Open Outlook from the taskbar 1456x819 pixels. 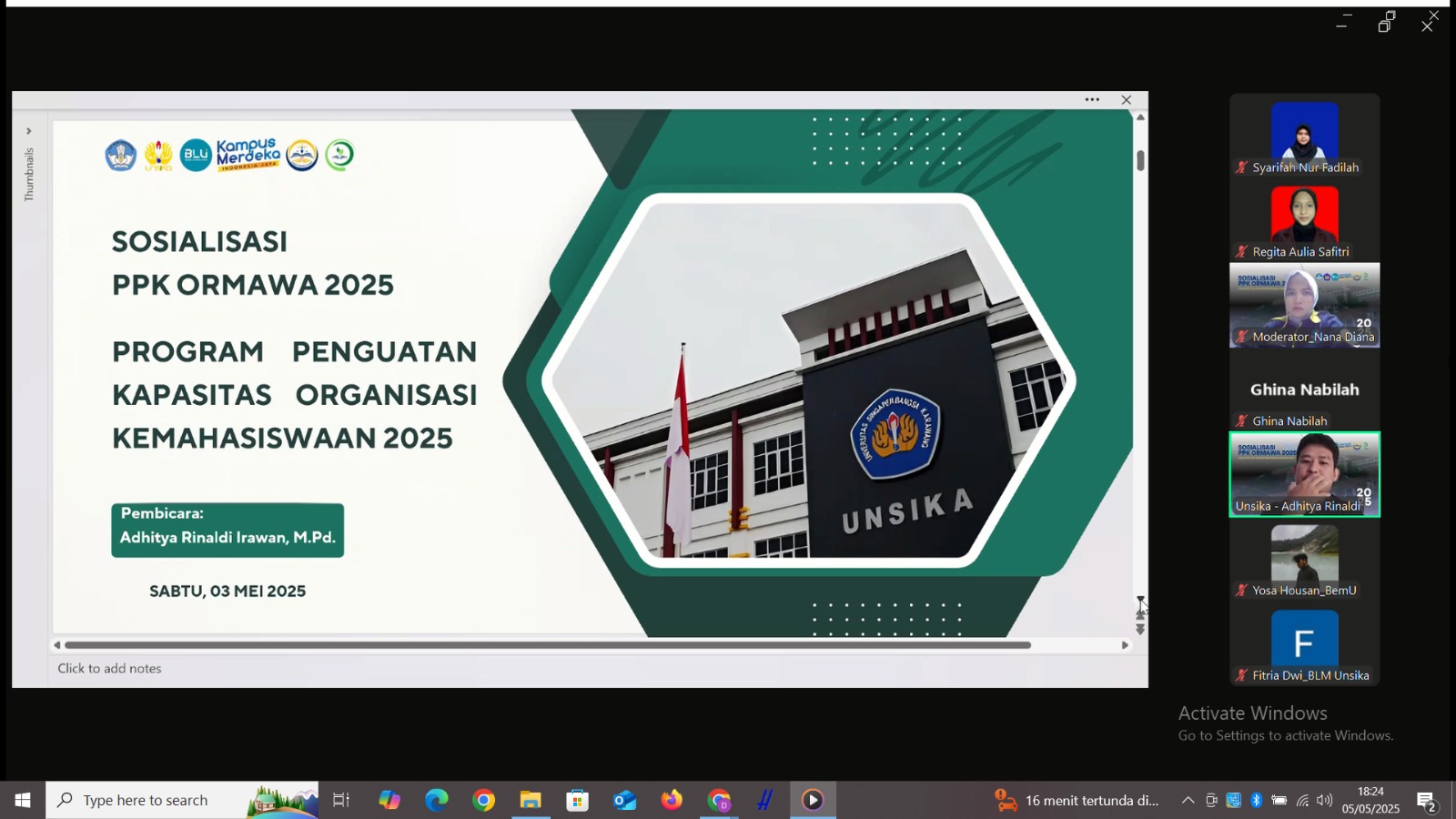[624, 800]
